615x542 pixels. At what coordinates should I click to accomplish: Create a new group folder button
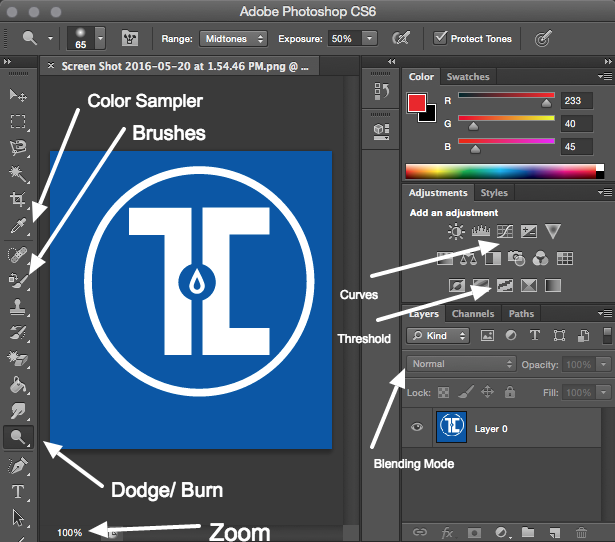[528, 532]
